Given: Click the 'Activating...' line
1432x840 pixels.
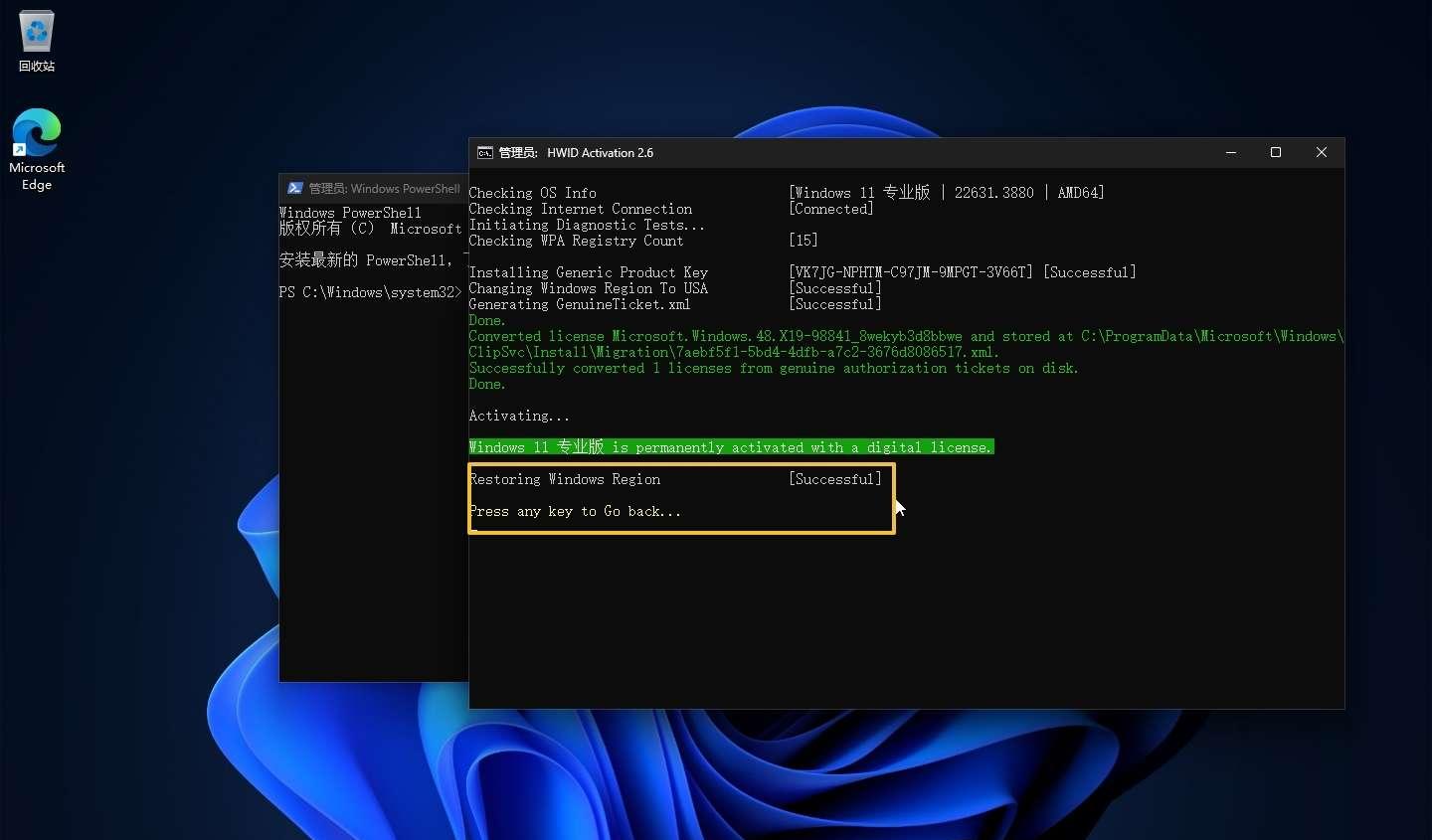Looking at the screenshot, I should pyautogui.click(x=519, y=416).
